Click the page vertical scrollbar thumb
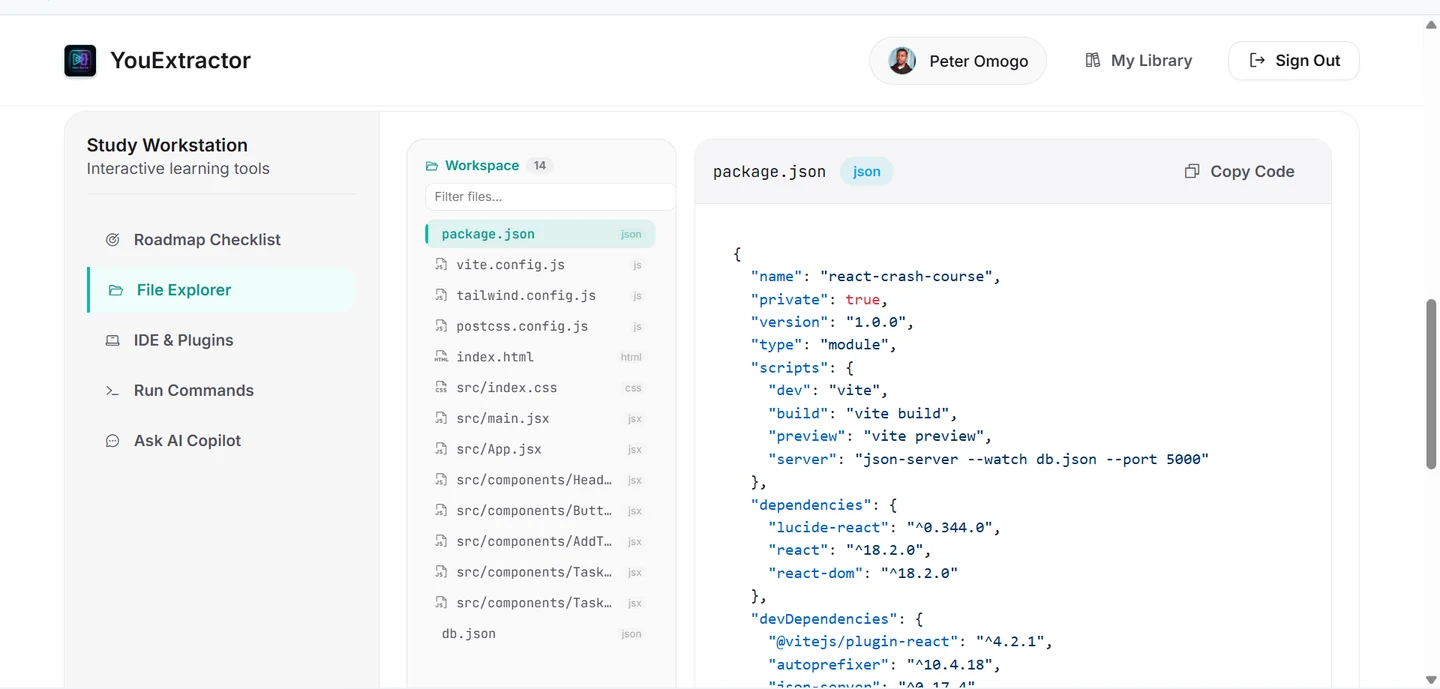The height and width of the screenshot is (689, 1440). [x=1431, y=384]
